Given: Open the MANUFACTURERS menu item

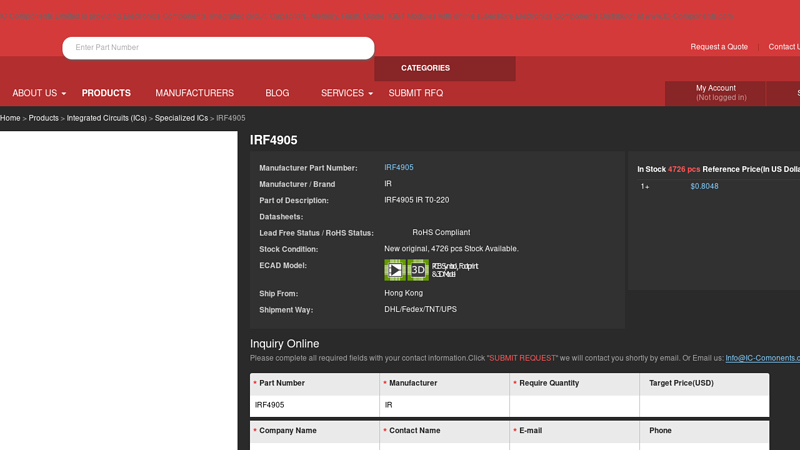Looking at the screenshot, I should (194, 93).
